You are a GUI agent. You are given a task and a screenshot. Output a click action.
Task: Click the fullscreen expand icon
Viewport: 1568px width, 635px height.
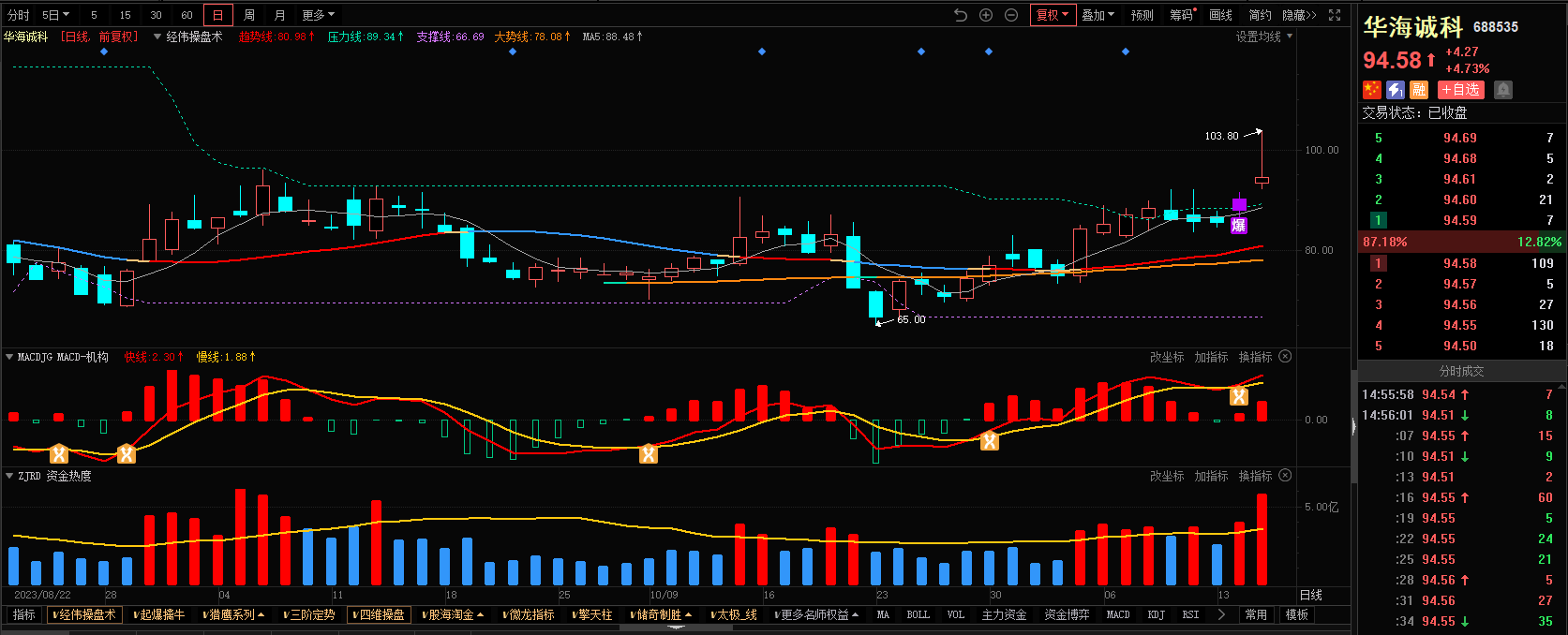(x=1335, y=15)
